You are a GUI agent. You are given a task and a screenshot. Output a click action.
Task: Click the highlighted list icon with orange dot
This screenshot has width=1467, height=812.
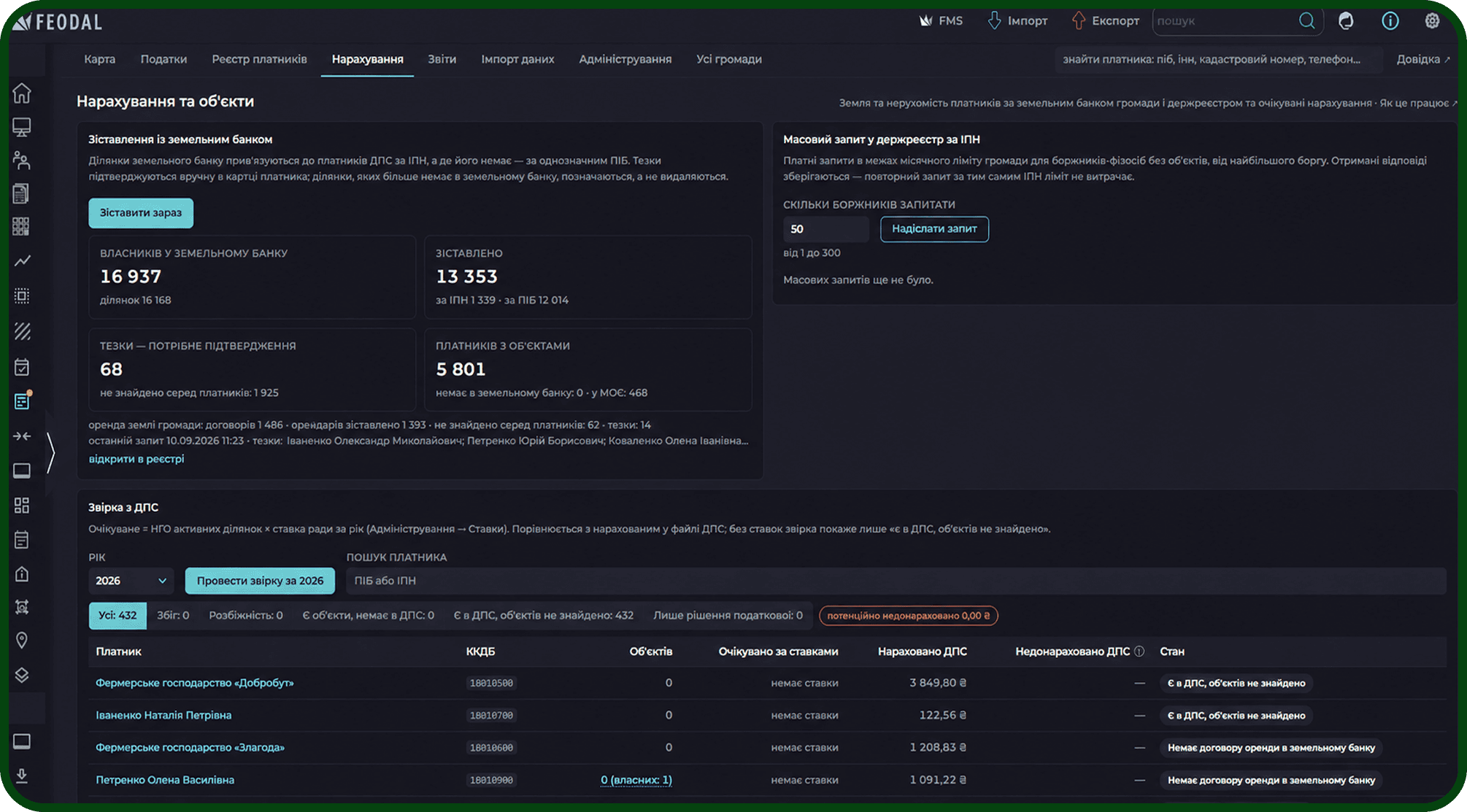(22, 401)
